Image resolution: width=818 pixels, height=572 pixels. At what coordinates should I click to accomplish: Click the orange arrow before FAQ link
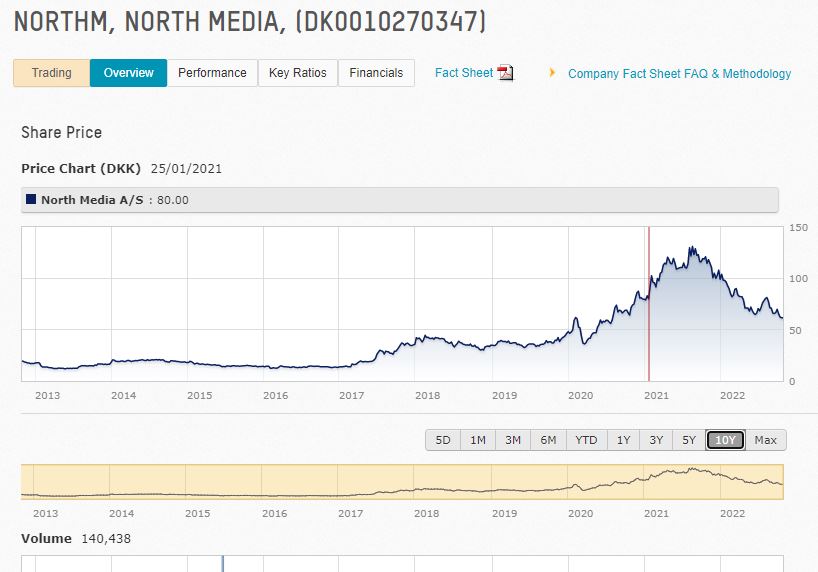pos(552,73)
